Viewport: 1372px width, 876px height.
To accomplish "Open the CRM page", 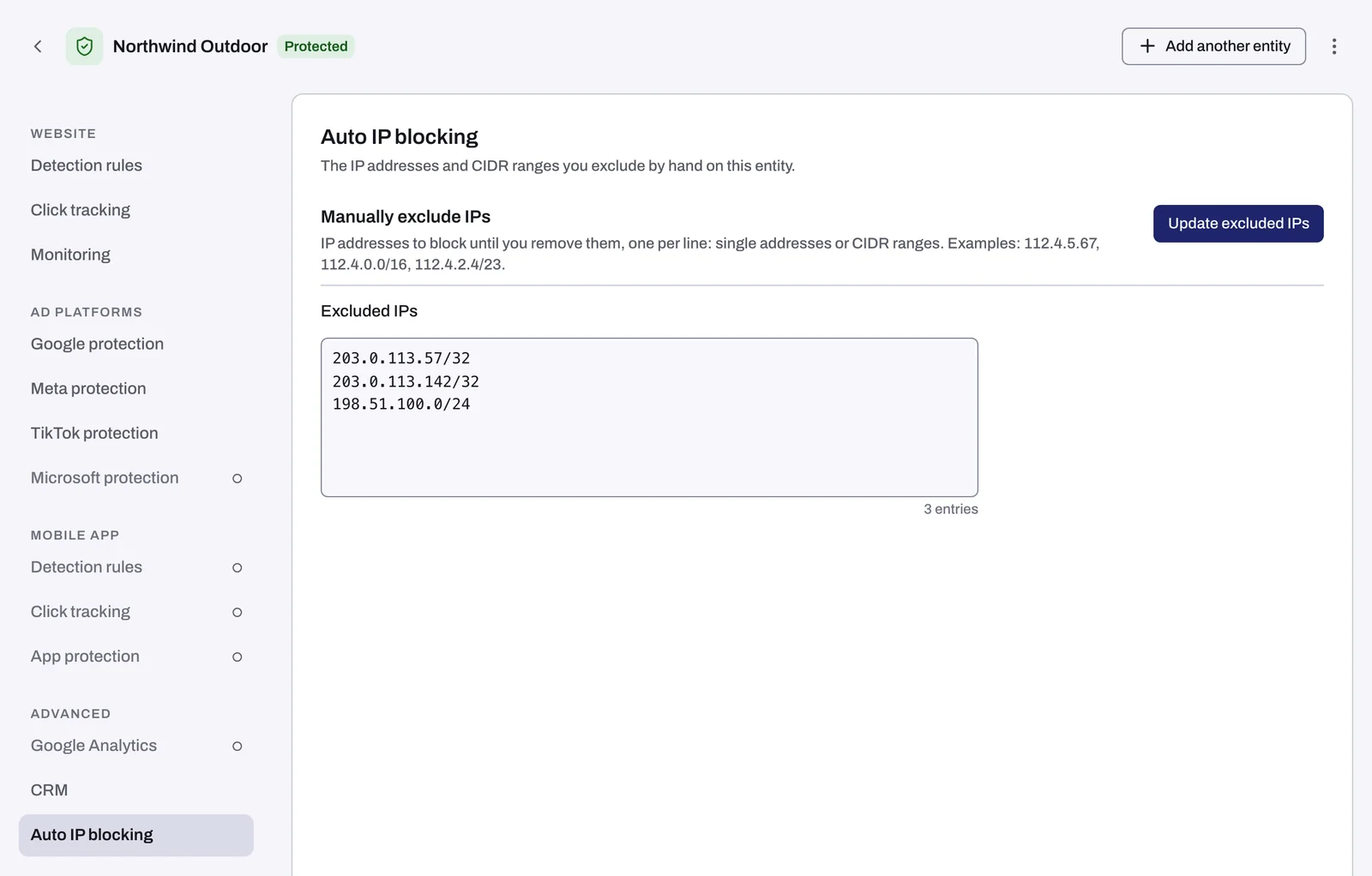I will coord(49,789).
